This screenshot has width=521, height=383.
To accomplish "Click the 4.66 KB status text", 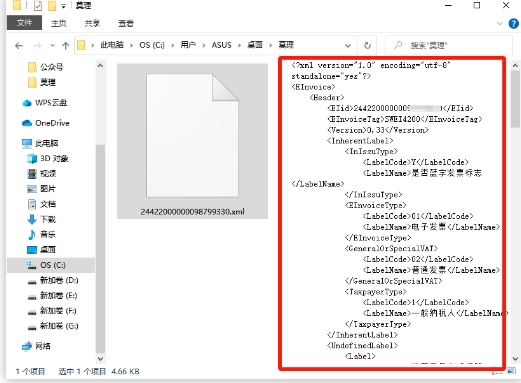I will (x=125, y=371).
